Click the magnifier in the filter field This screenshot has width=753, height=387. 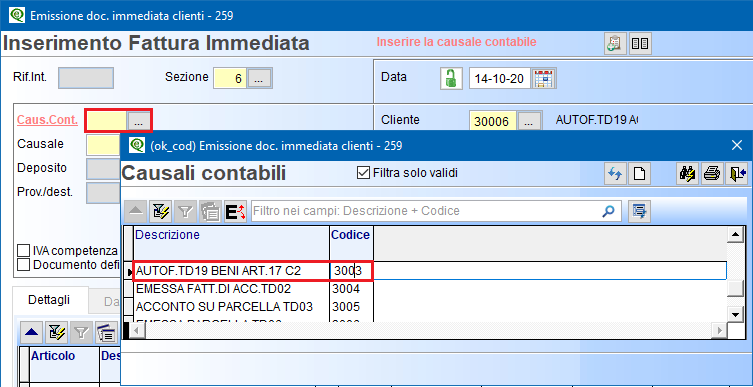[x=608, y=211]
